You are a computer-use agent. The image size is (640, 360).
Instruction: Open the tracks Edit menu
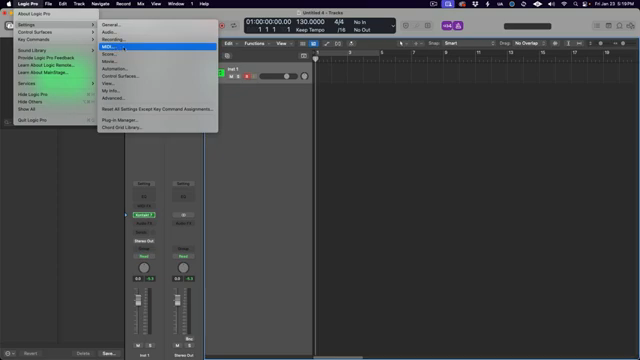[x=231, y=43]
